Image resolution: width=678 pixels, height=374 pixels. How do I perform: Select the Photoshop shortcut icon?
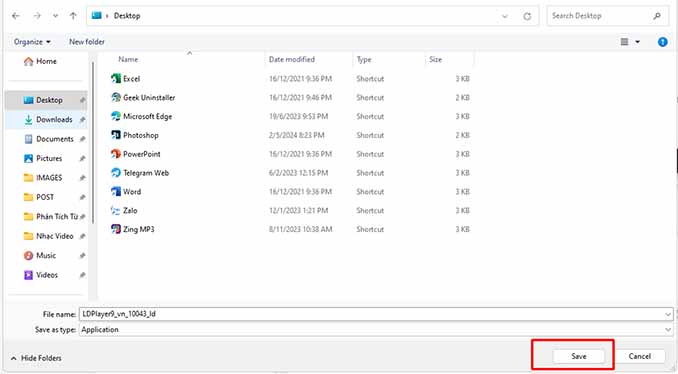coord(116,135)
